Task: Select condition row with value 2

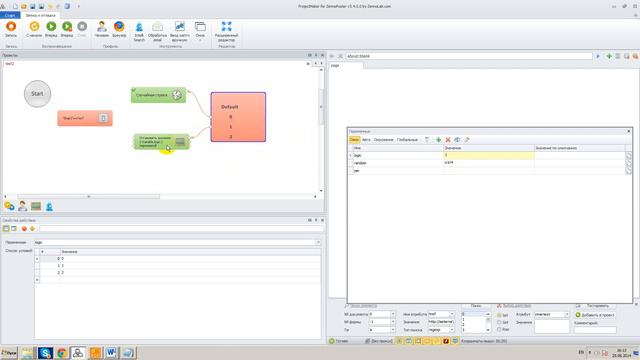Action: pyautogui.click(x=178, y=272)
